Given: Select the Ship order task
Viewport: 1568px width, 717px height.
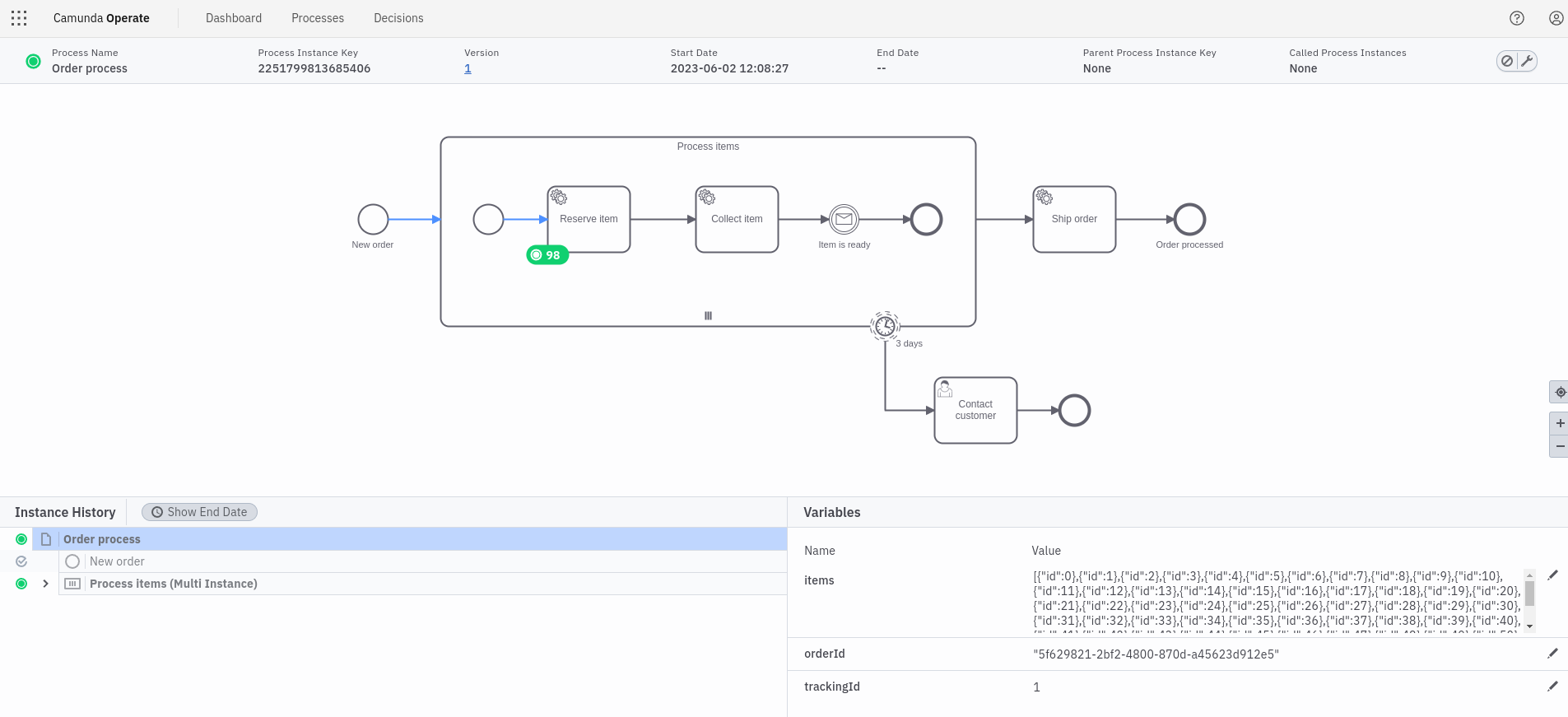Looking at the screenshot, I should click(1074, 219).
